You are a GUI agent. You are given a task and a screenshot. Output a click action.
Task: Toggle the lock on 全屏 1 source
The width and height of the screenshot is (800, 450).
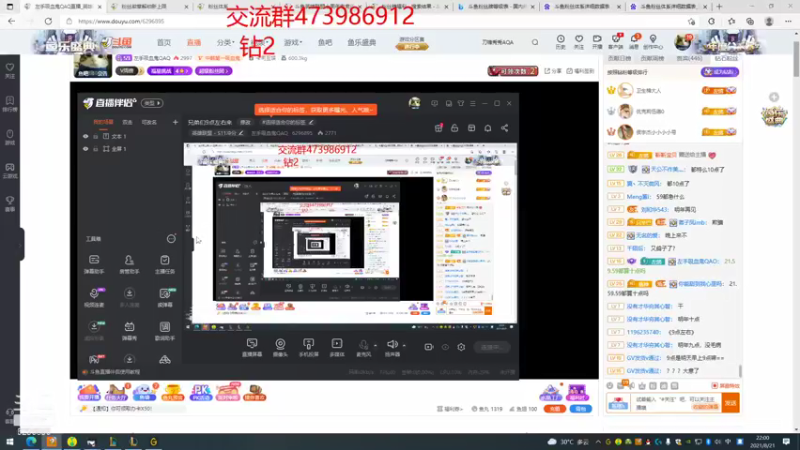[x=95, y=148]
